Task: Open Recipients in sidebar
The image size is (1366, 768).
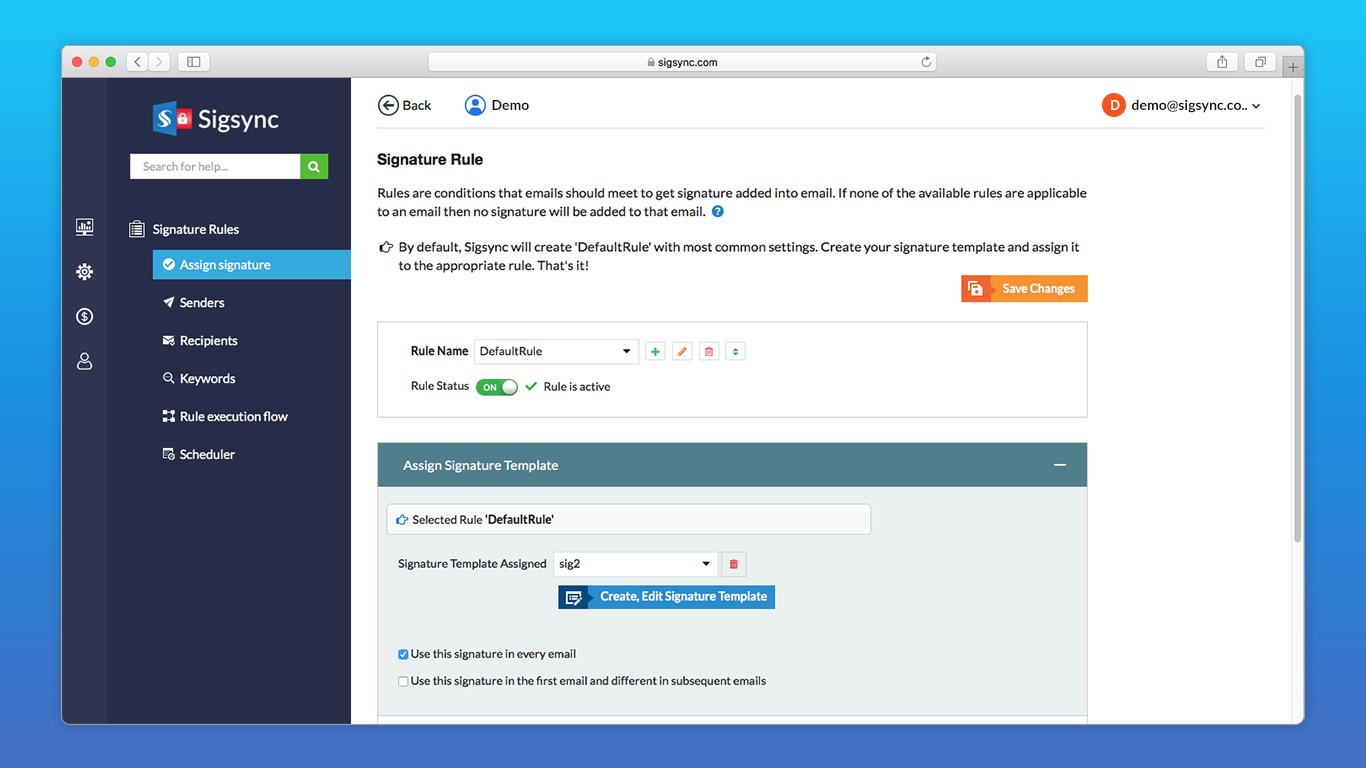Action: (200, 340)
